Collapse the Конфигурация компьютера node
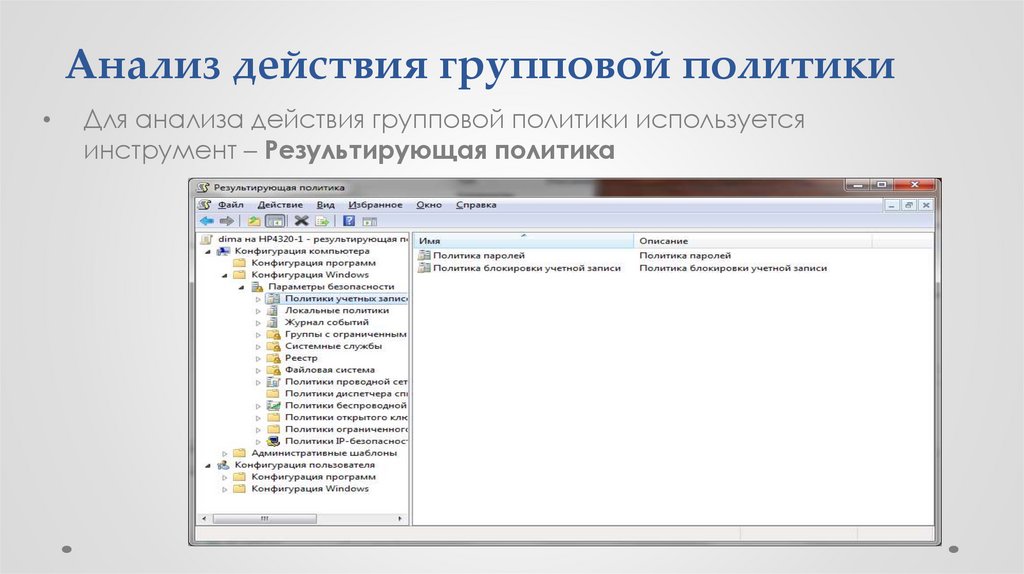The image size is (1024, 574). pyautogui.click(x=208, y=251)
